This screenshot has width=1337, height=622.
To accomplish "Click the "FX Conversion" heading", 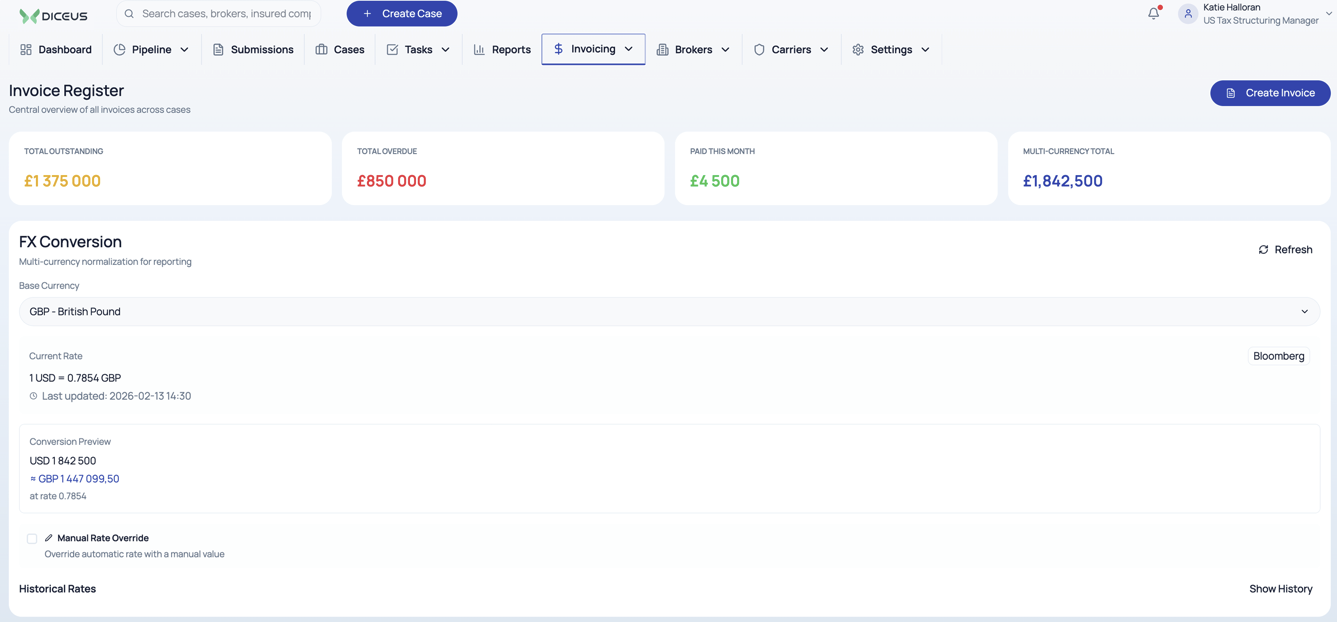I will tap(70, 242).
